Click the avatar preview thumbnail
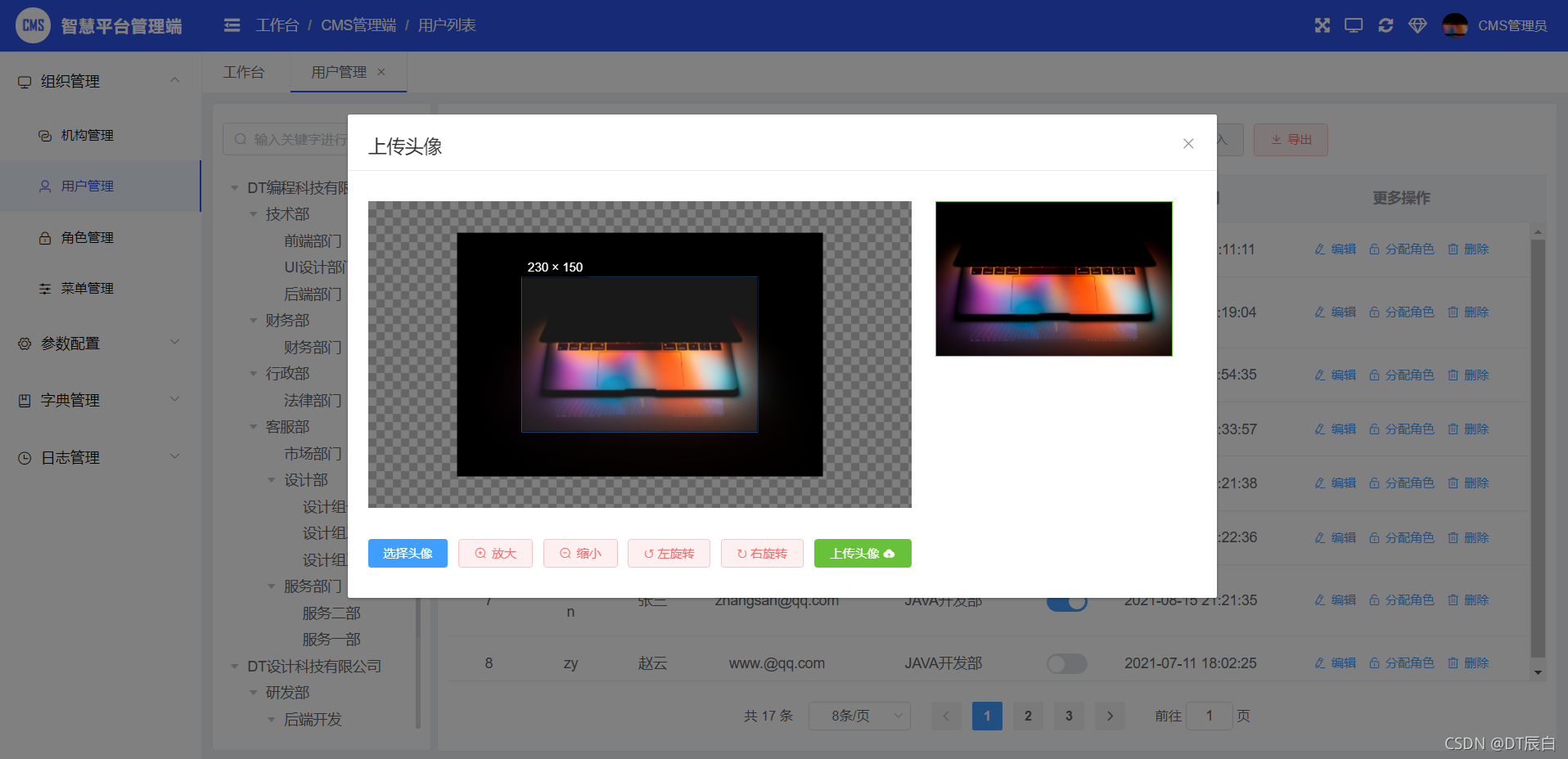This screenshot has width=1568, height=759. pyautogui.click(x=1054, y=279)
